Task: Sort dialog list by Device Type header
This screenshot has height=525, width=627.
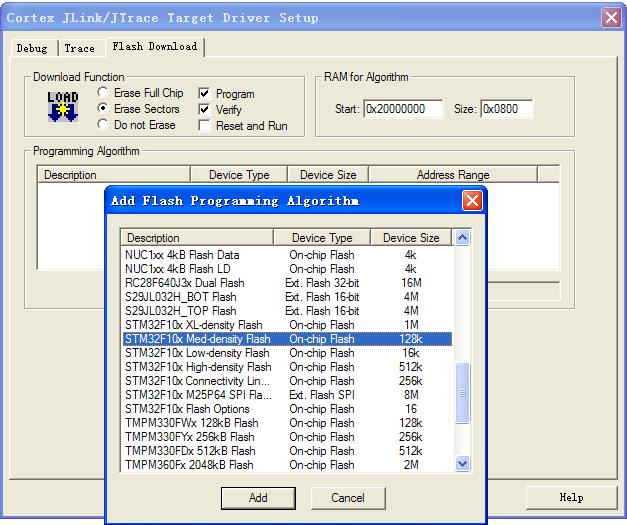Action: (322, 238)
